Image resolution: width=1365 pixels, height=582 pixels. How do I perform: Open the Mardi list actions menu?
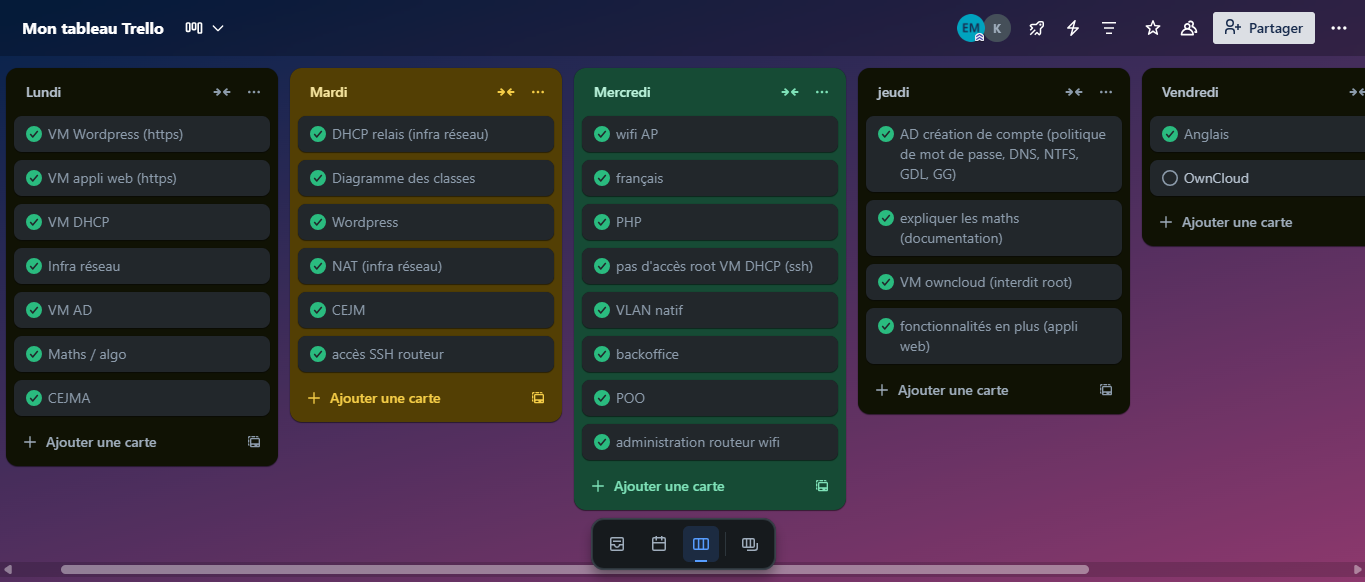pyautogui.click(x=538, y=92)
